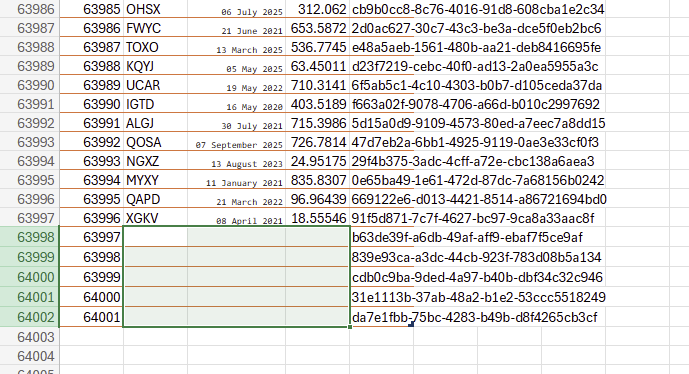Viewport: 689px width, 374px height.
Task: Click date cell 13 March 2025
Action: [236, 47]
